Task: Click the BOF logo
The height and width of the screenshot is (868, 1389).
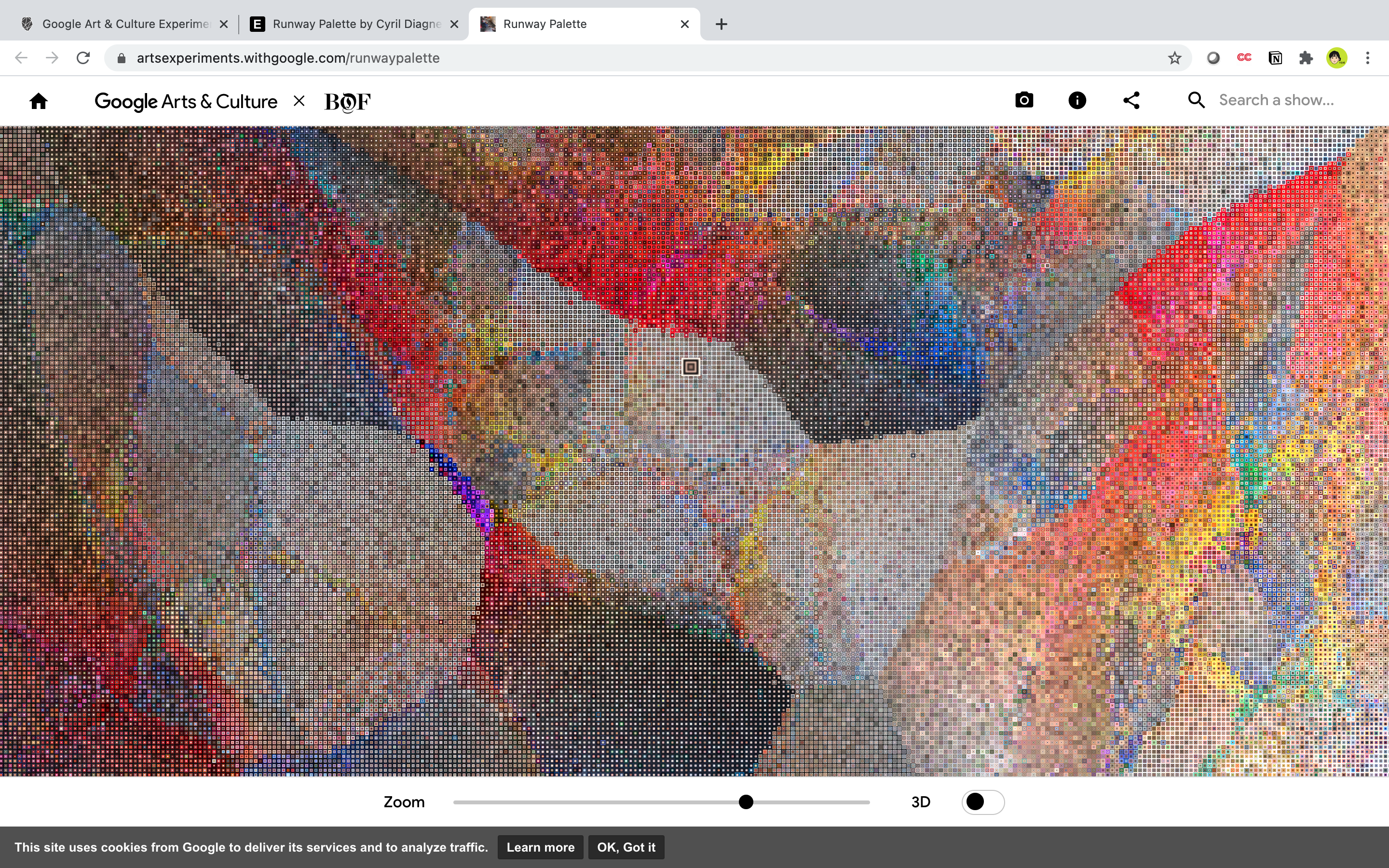Action: [347, 102]
